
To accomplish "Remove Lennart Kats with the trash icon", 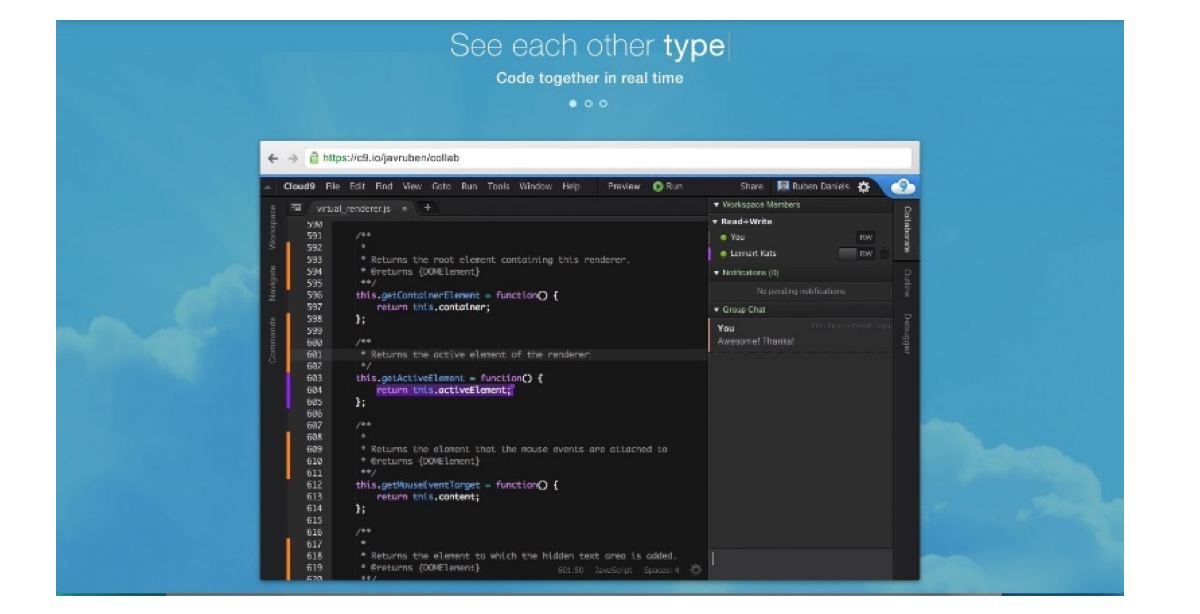I will [884, 253].
